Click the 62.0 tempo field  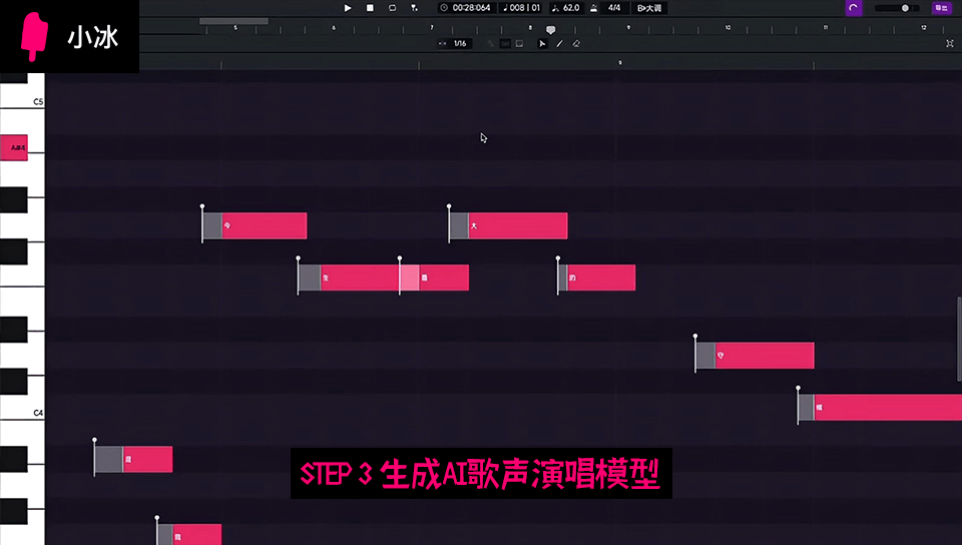coord(570,8)
